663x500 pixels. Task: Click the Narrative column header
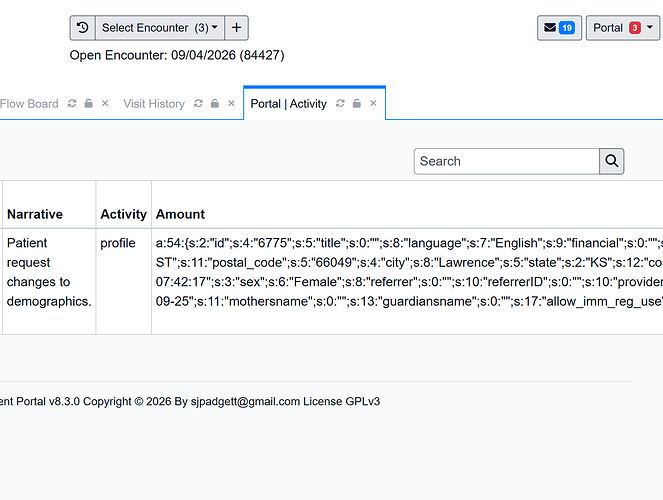pos(35,214)
